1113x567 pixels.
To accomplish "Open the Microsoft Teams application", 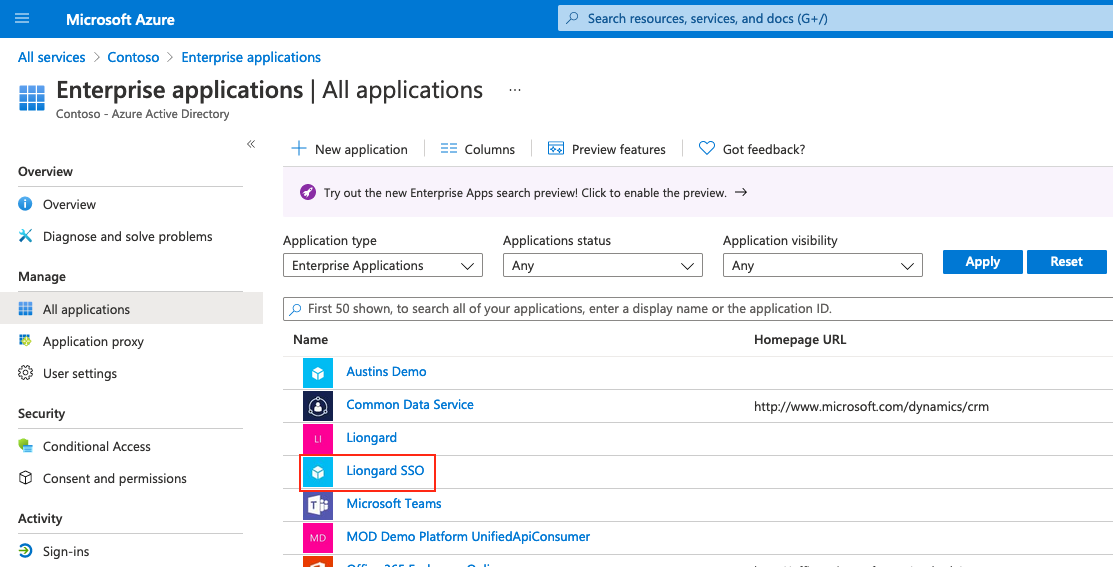I will click(x=394, y=504).
